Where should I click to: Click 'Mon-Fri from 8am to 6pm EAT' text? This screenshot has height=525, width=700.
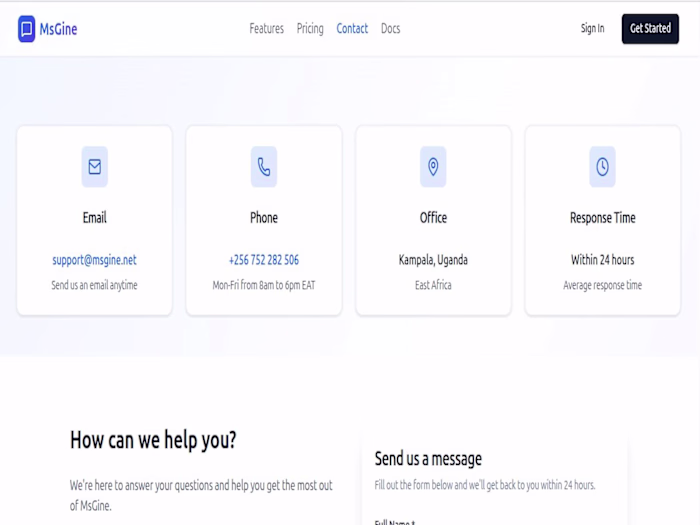tap(264, 285)
